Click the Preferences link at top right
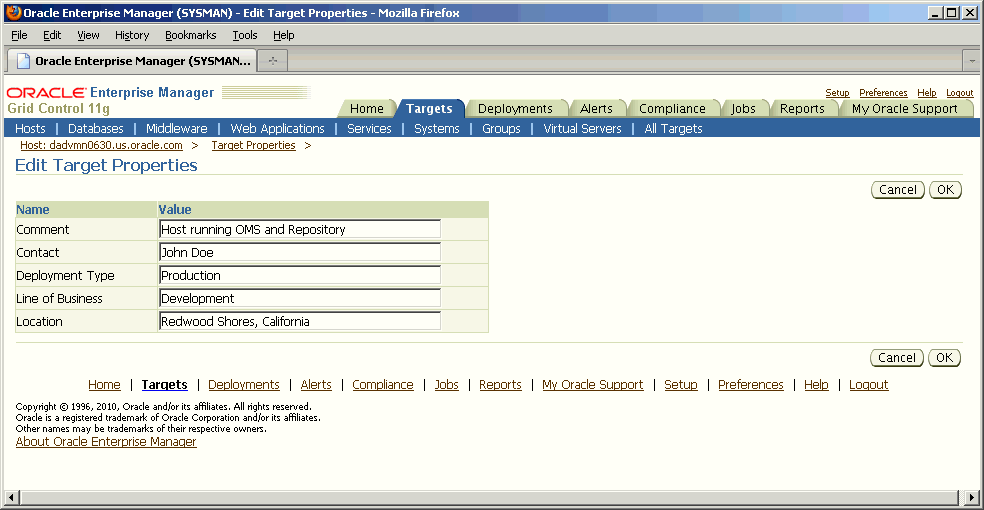984x510 pixels. pos(883,93)
